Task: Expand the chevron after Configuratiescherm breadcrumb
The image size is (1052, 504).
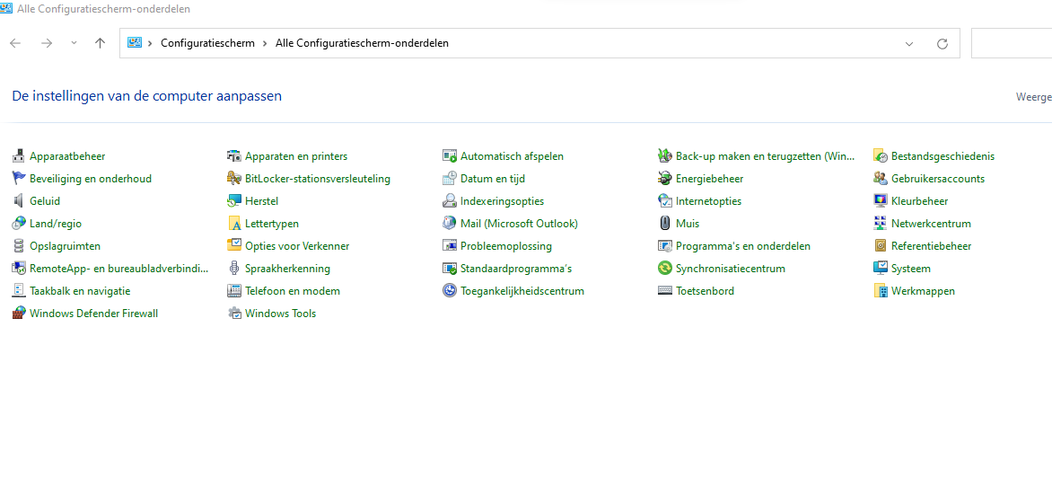Action: (265, 44)
